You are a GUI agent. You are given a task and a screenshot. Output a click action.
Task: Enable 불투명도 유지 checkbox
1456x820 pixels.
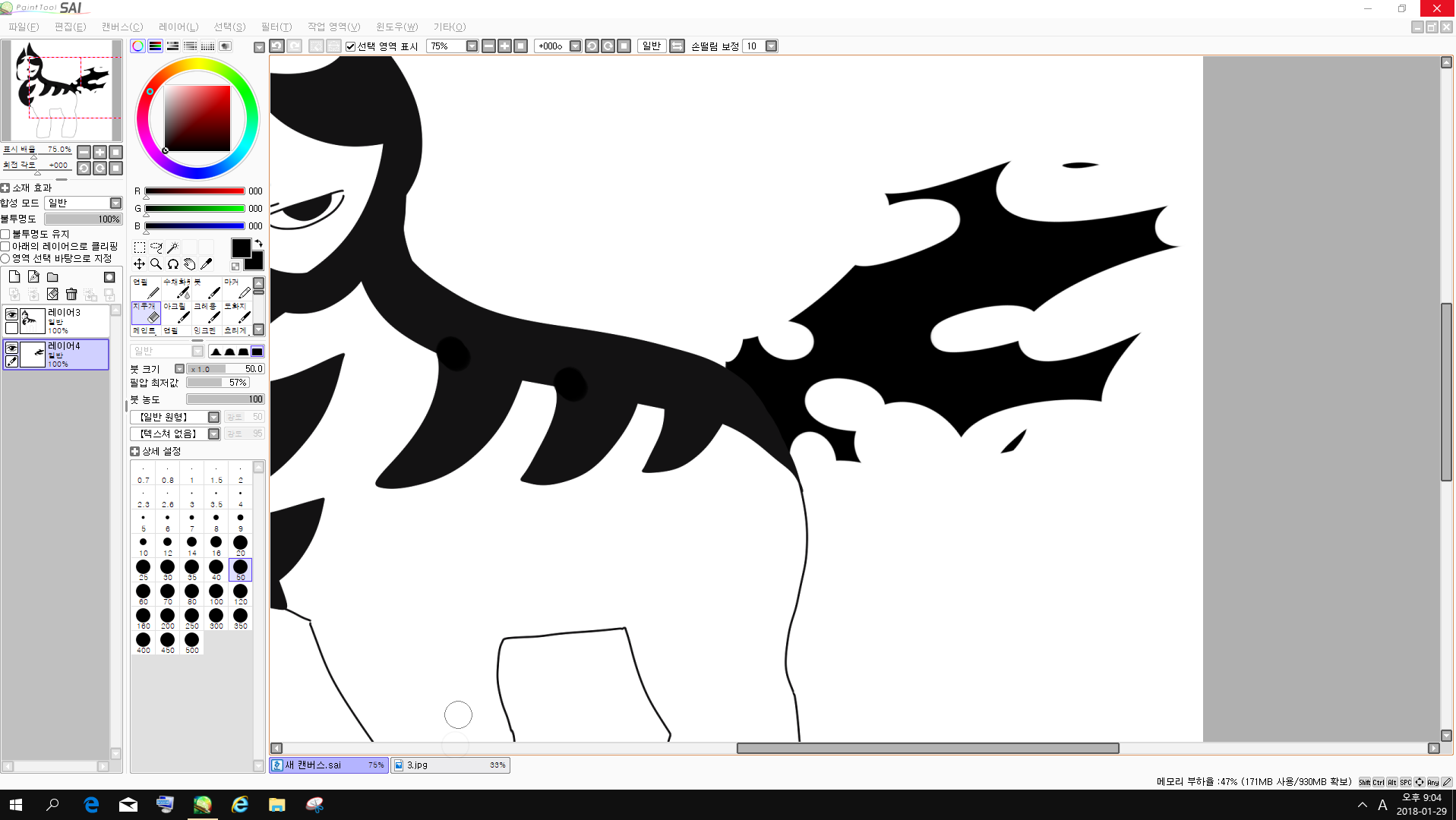5,234
